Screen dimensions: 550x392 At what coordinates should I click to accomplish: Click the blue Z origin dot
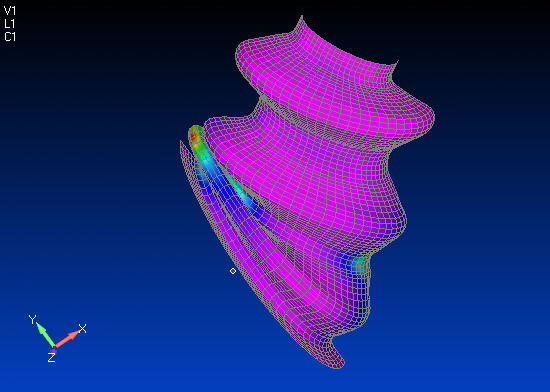tap(53, 349)
